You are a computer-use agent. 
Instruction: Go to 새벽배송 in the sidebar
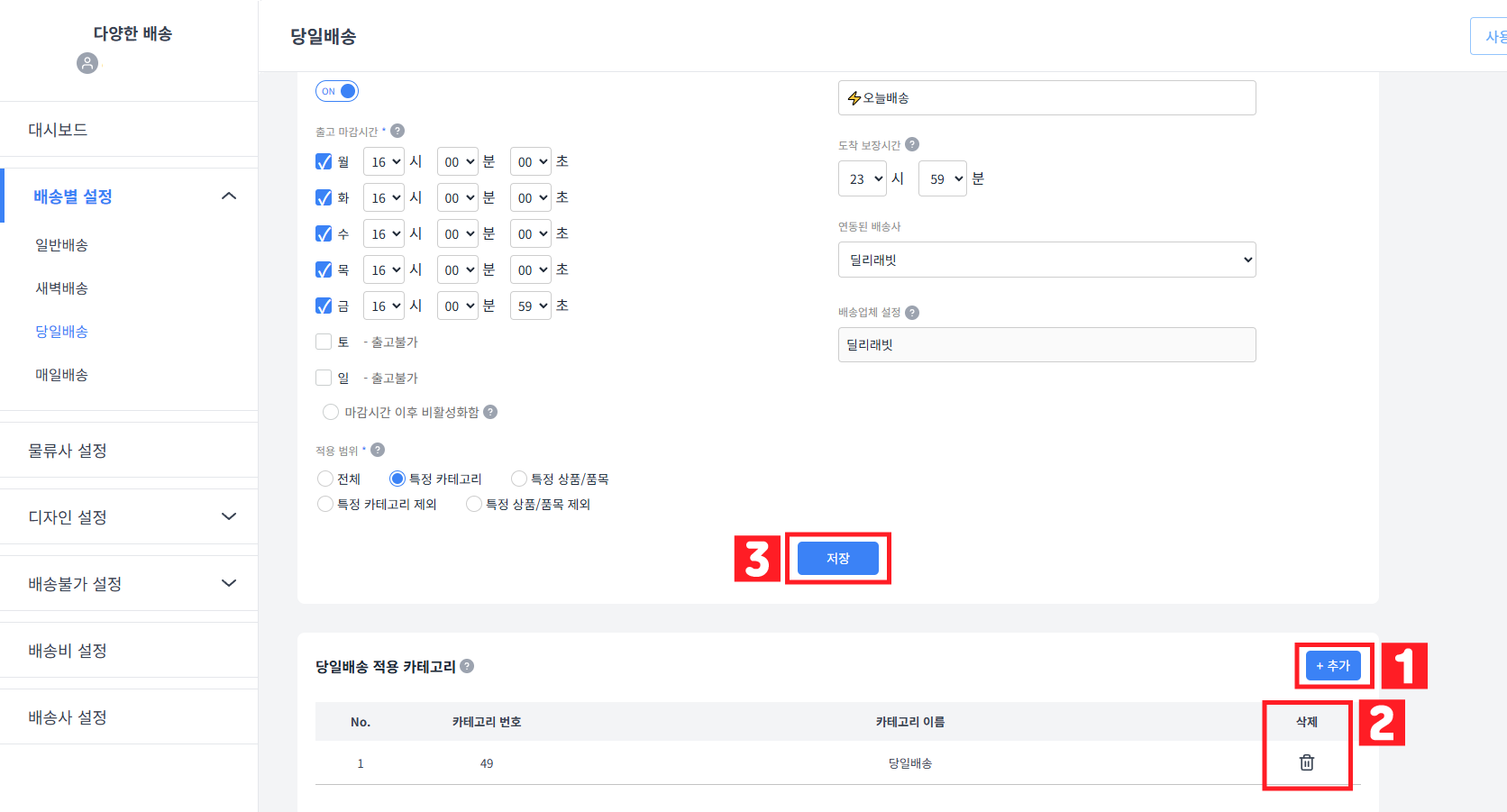(61, 287)
